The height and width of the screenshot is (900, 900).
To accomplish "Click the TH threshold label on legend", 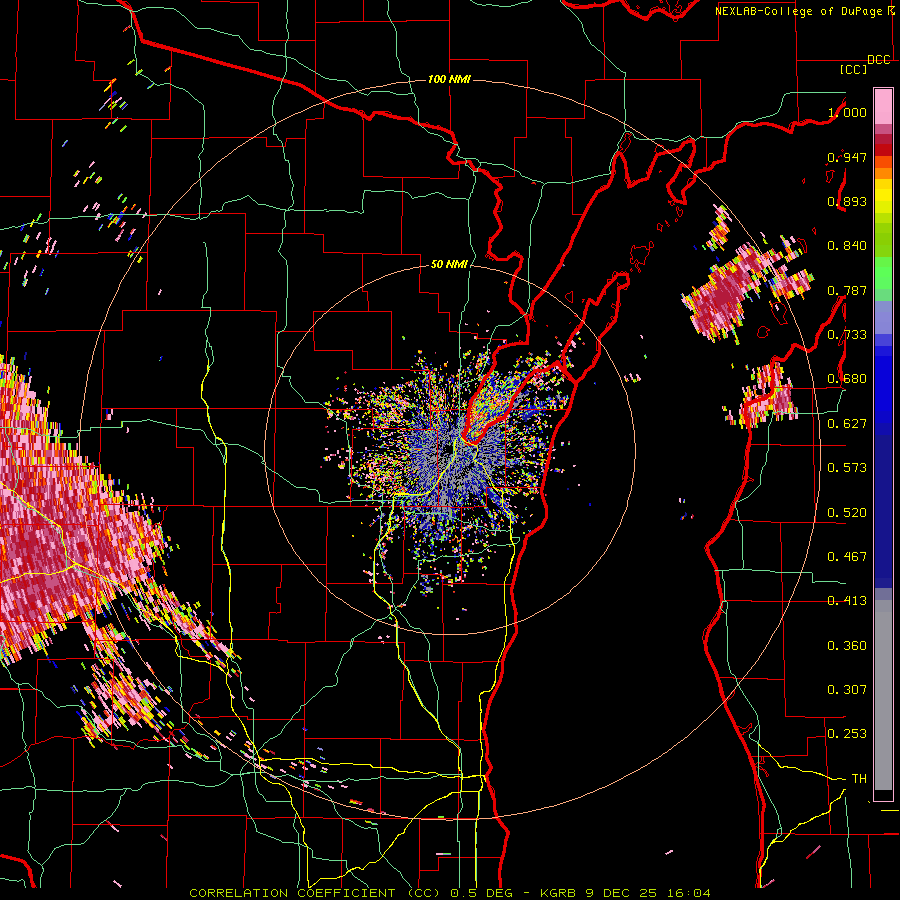I will click(x=859, y=778).
